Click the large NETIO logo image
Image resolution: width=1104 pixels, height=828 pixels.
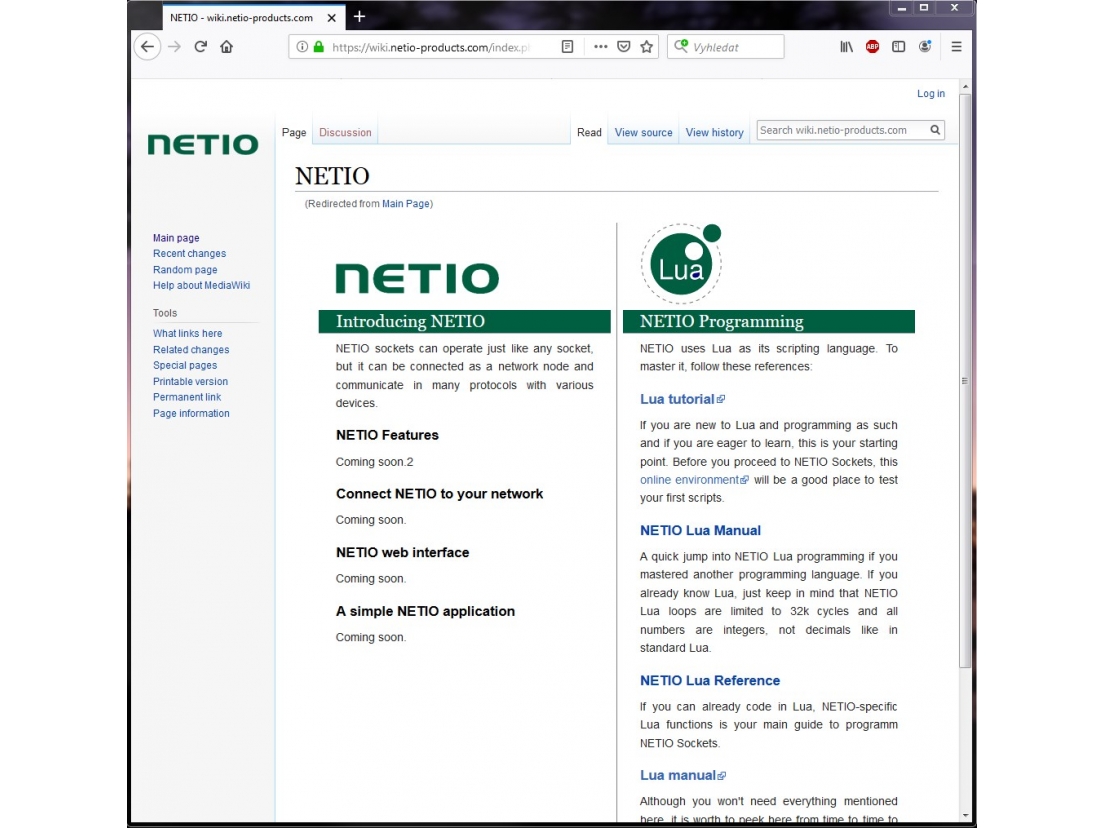(x=418, y=279)
